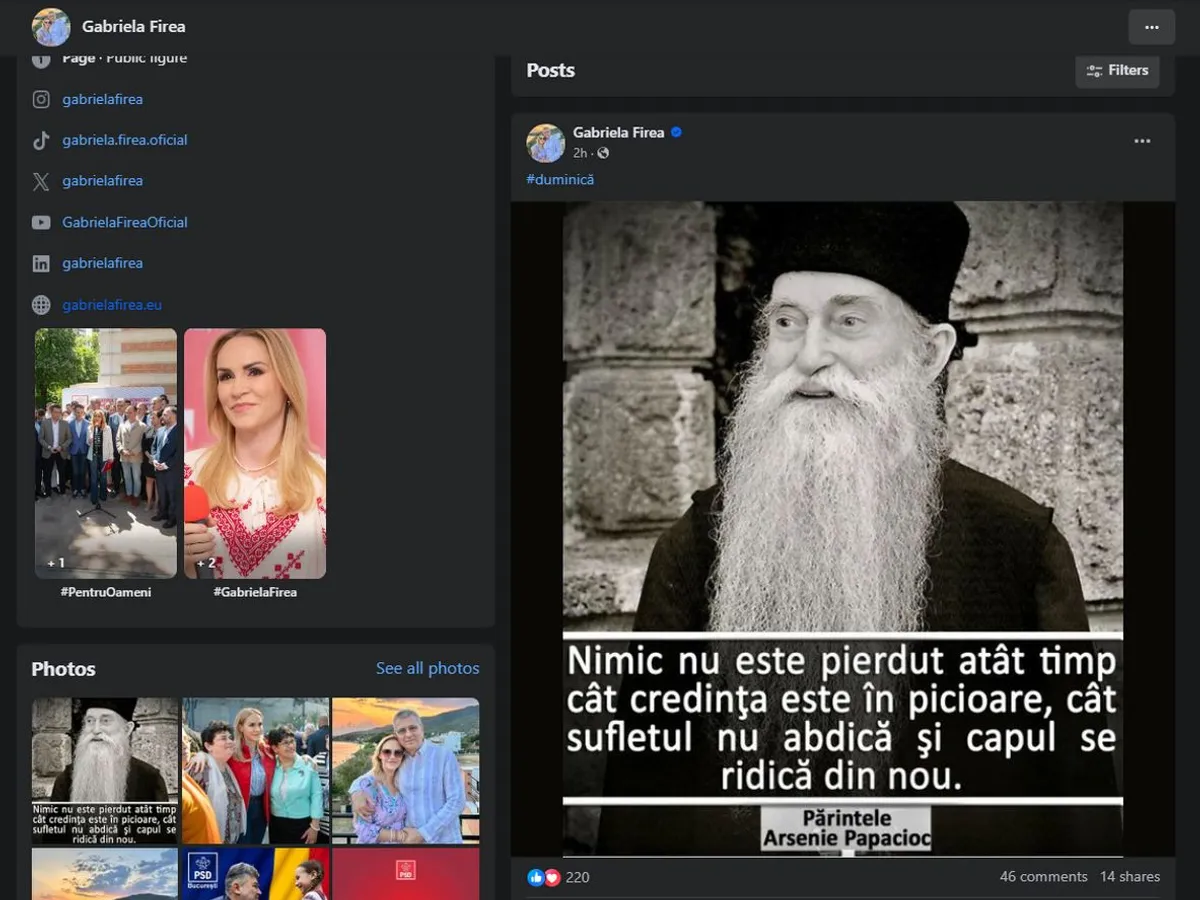Open the post options three-dot menu
Viewport: 1200px width, 900px height.
click(x=1142, y=141)
